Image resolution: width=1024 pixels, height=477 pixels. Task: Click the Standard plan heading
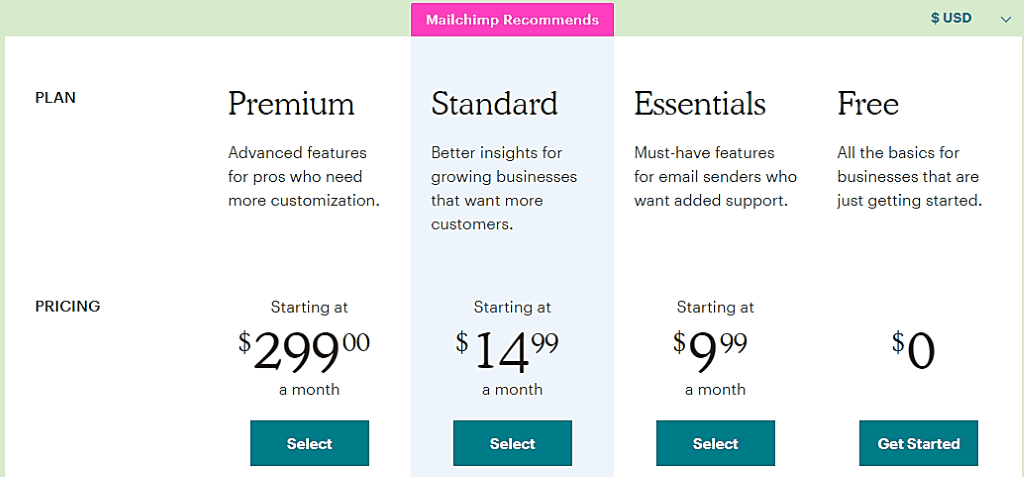coord(494,104)
